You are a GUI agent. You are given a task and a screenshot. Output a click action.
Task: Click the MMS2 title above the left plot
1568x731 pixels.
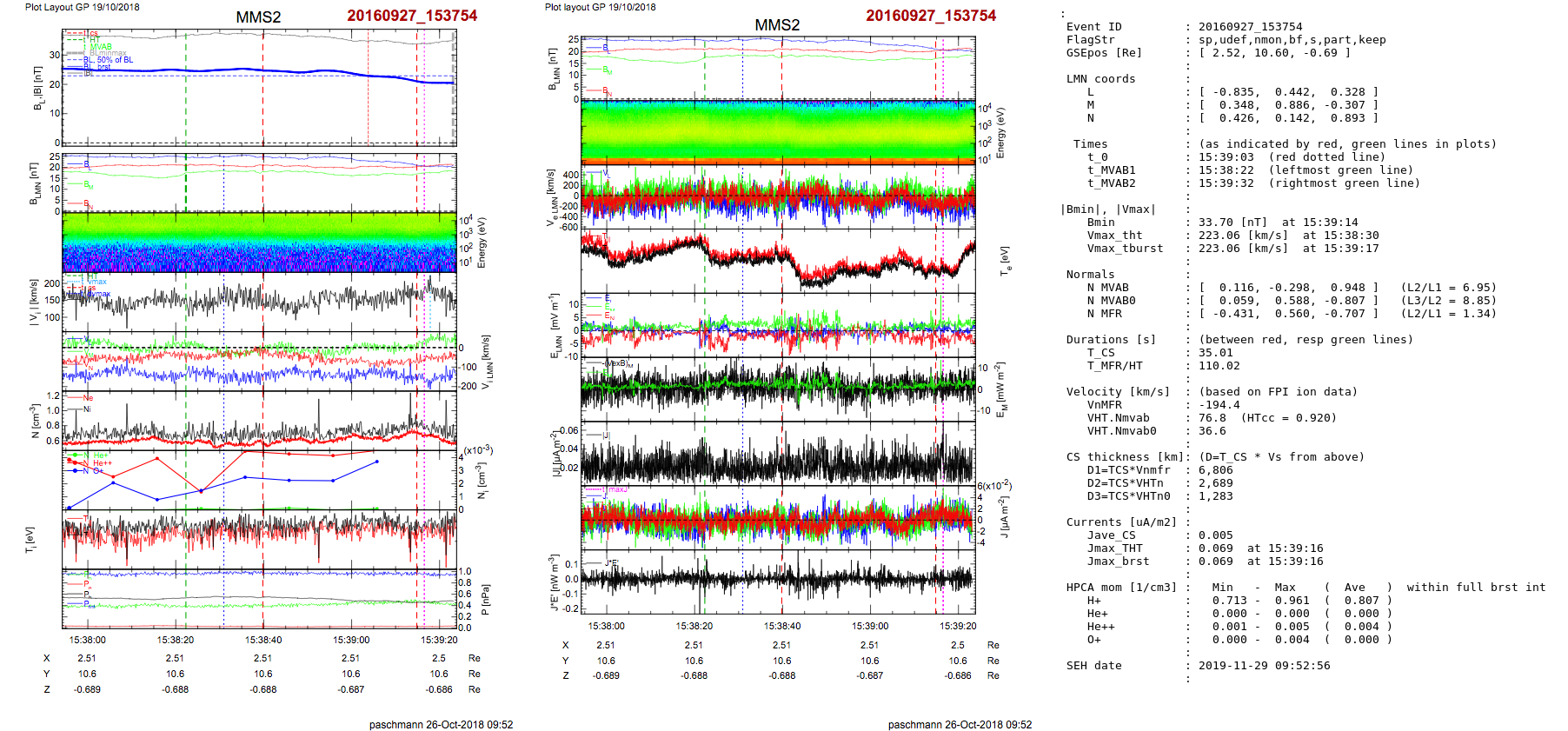click(x=258, y=17)
